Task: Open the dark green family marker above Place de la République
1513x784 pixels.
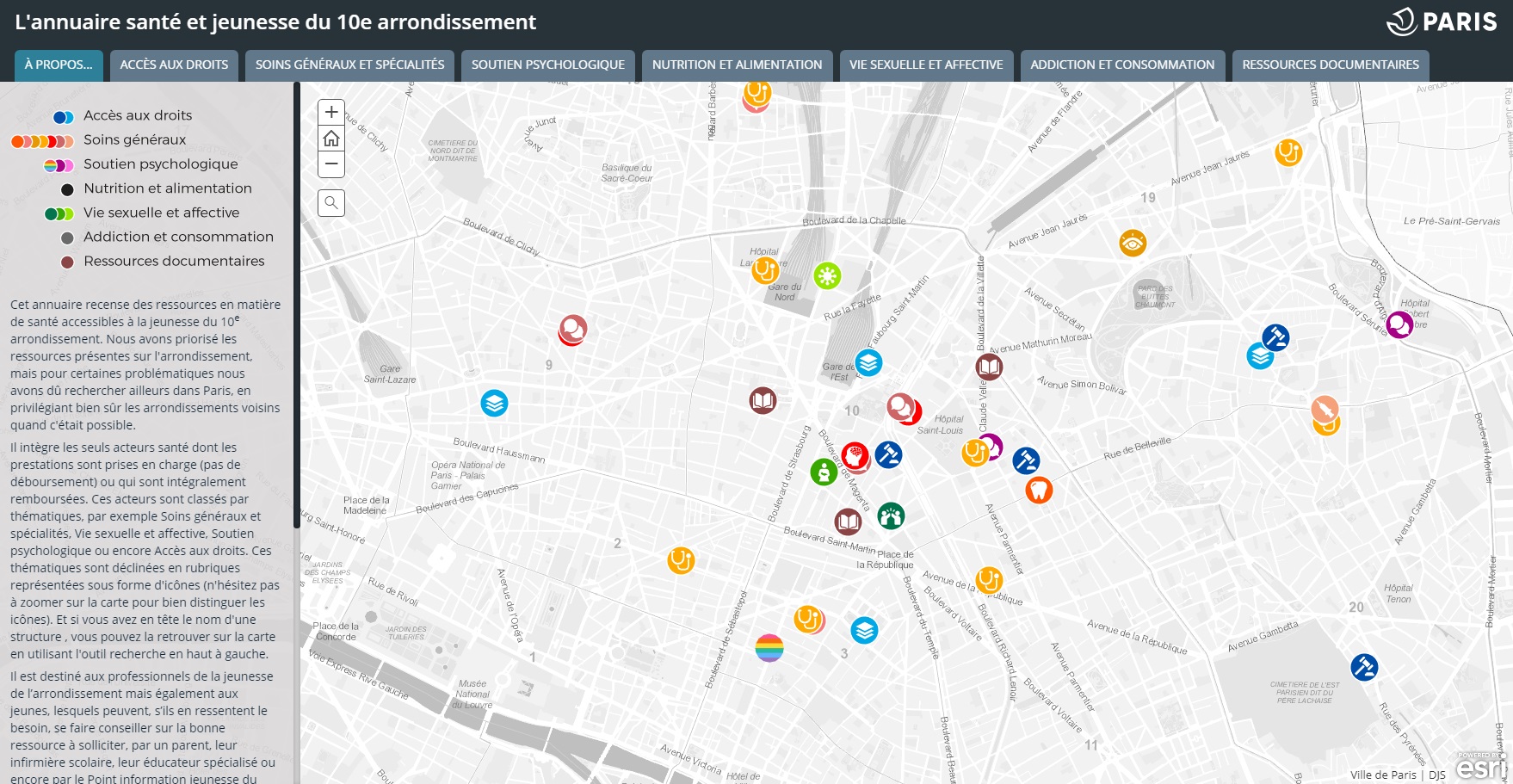Action: pos(891,515)
